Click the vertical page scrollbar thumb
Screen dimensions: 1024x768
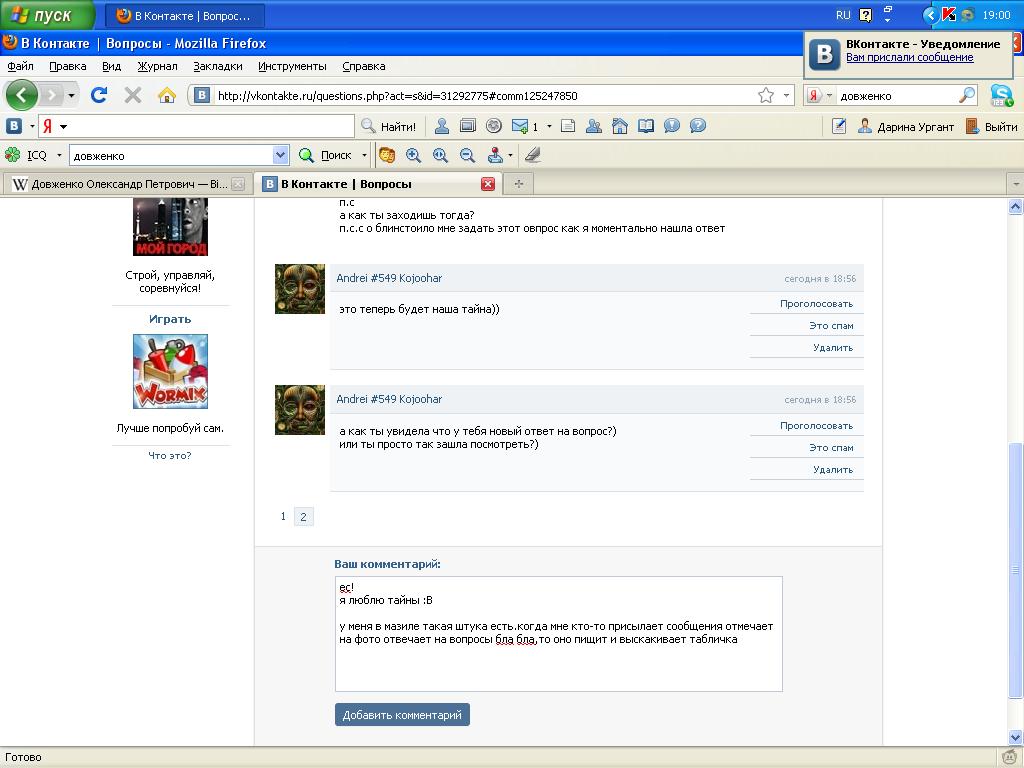pyautogui.click(x=1016, y=571)
